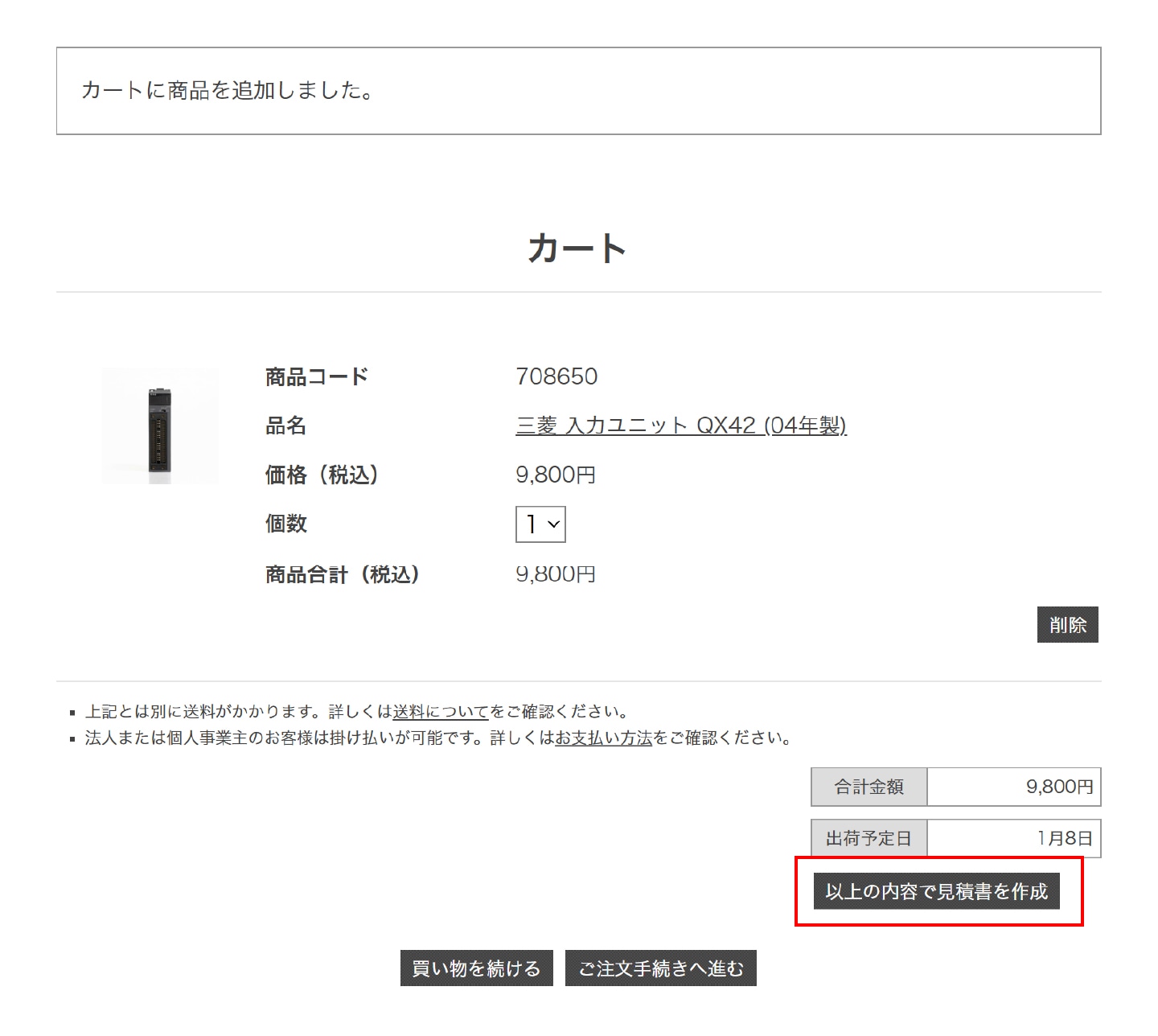Click 以上の内容で見積書を作成 button
The height and width of the screenshot is (1036, 1158).
(x=936, y=891)
